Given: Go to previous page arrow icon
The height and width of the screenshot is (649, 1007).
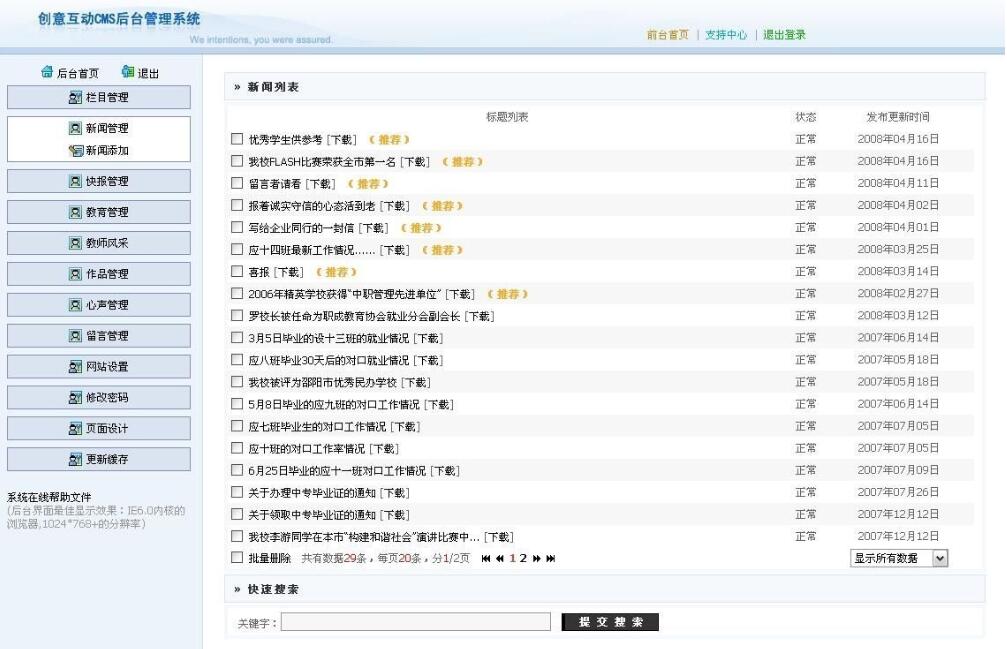Looking at the screenshot, I should pos(500,558).
